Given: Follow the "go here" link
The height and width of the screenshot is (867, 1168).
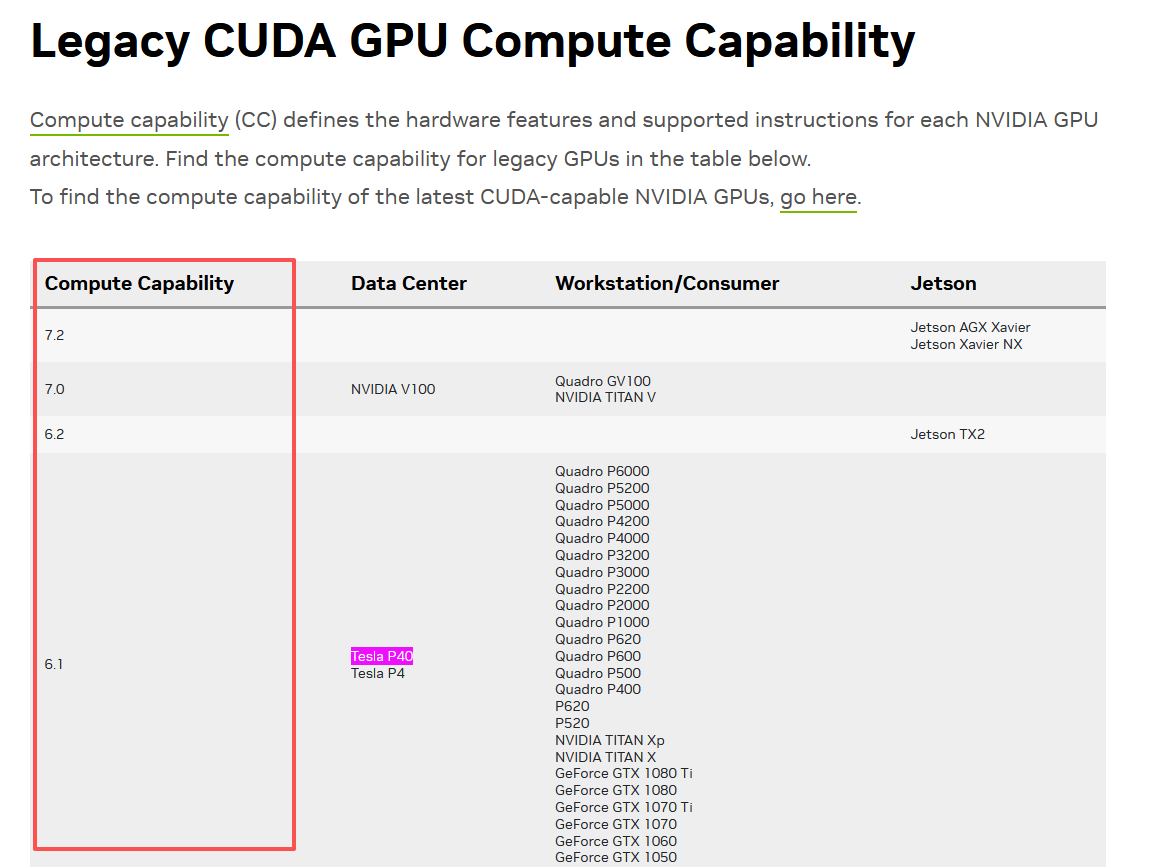Looking at the screenshot, I should (x=818, y=197).
